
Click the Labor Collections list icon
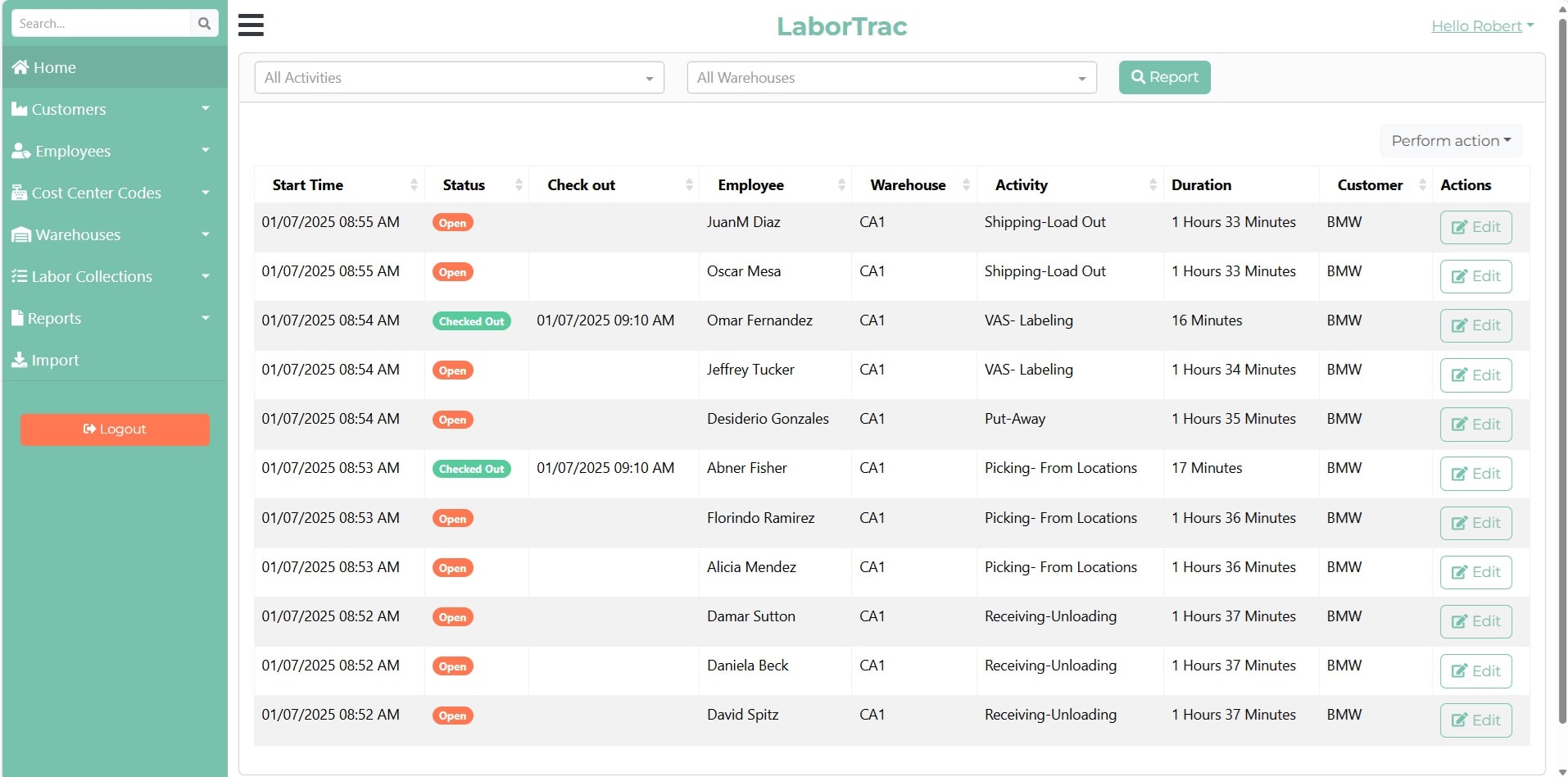19,276
